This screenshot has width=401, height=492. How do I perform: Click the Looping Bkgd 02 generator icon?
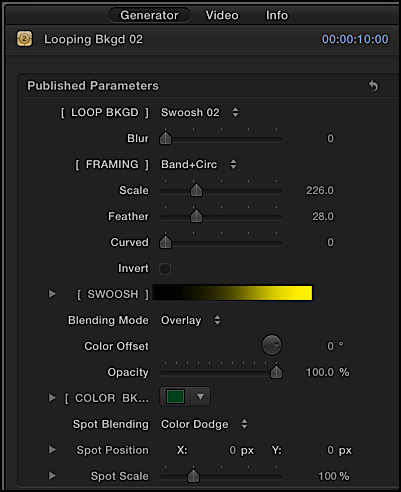pos(24,39)
